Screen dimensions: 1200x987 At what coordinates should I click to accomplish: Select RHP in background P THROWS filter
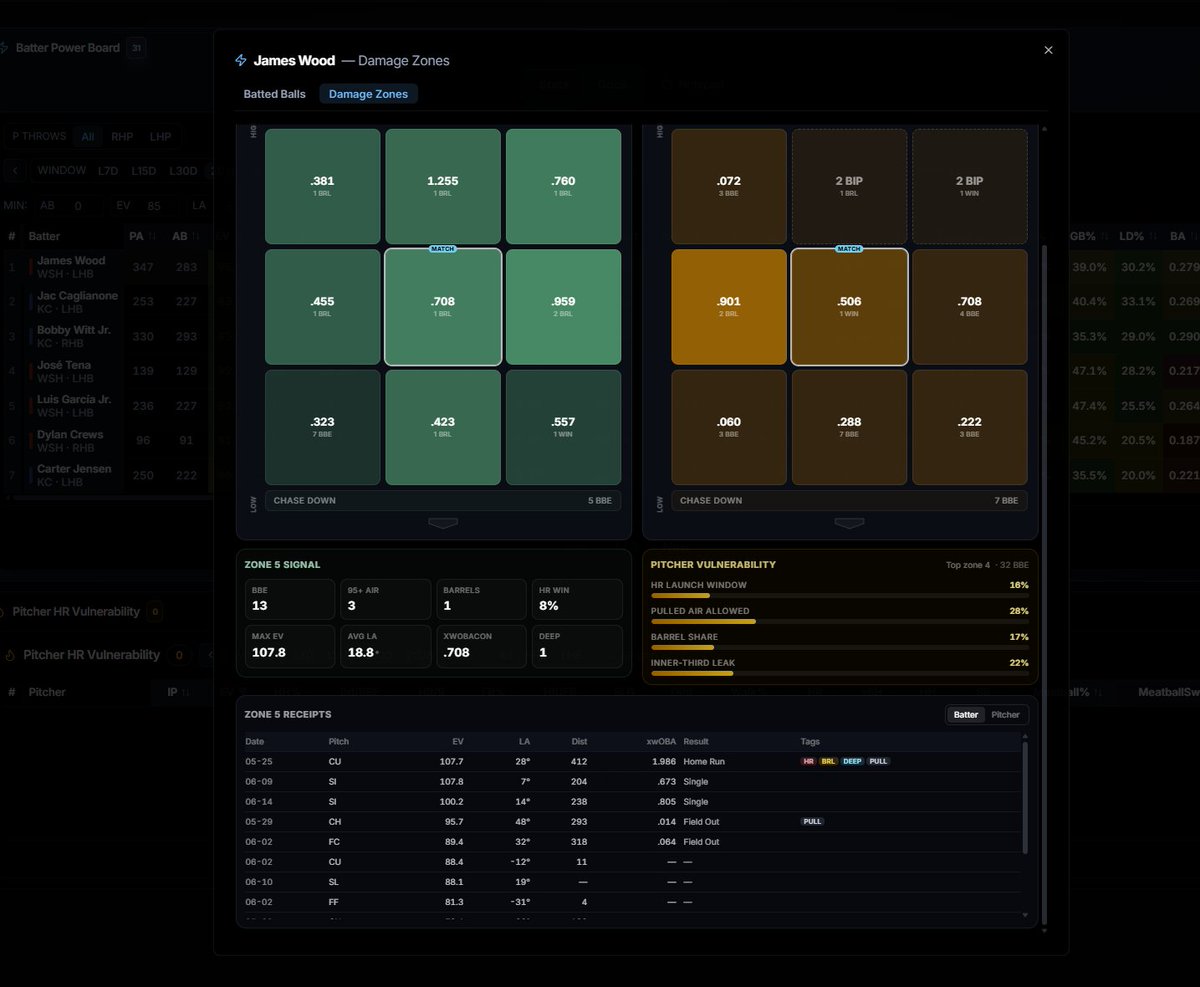click(122, 137)
